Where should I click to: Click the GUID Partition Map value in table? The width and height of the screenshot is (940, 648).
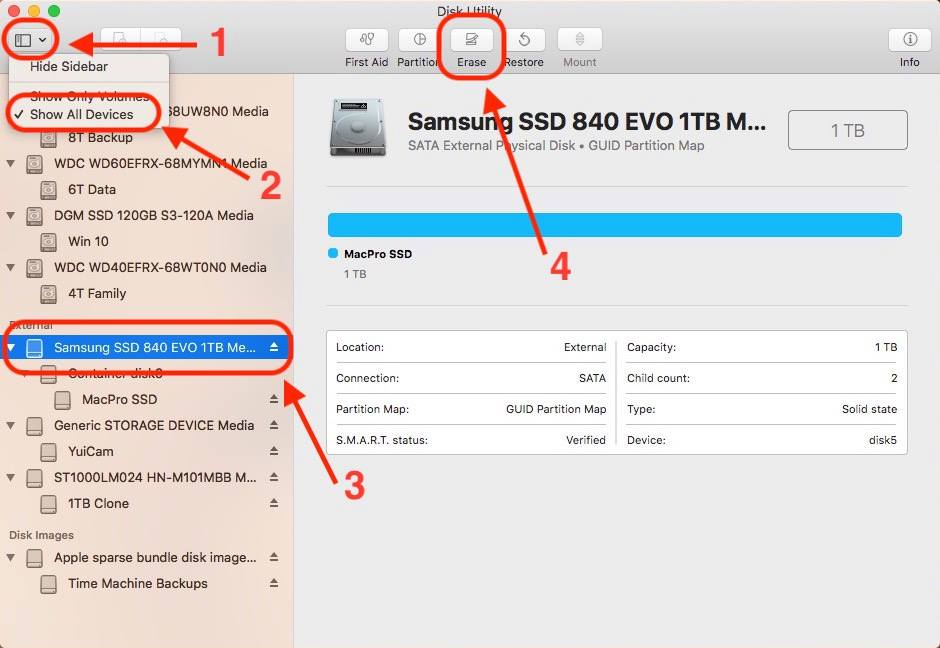click(x=556, y=409)
